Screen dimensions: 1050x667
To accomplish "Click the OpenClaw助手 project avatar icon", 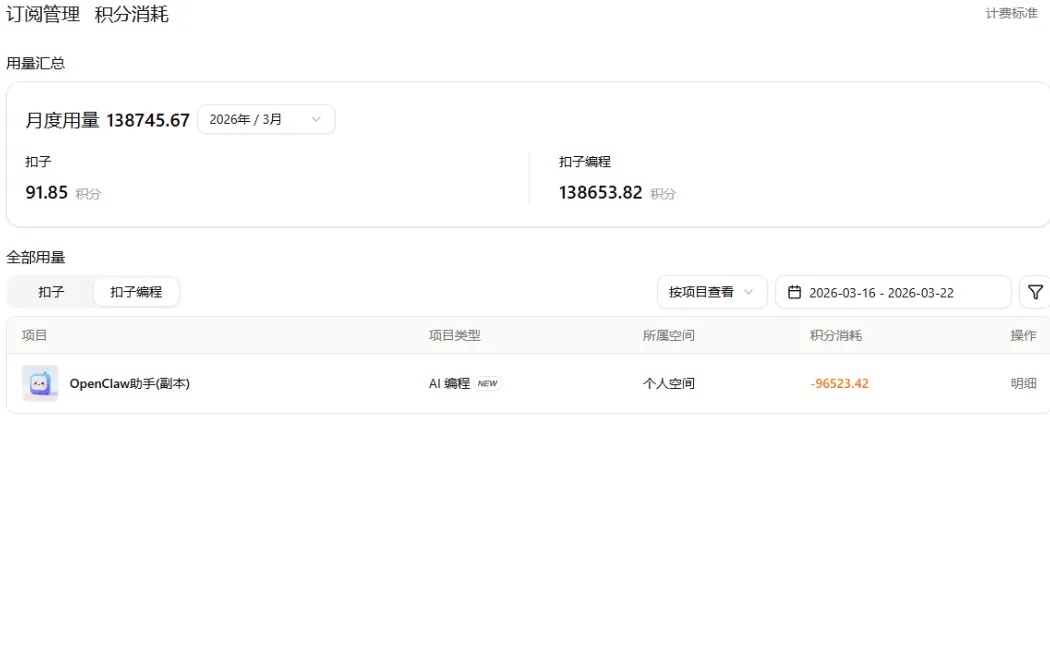I will (40, 383).
